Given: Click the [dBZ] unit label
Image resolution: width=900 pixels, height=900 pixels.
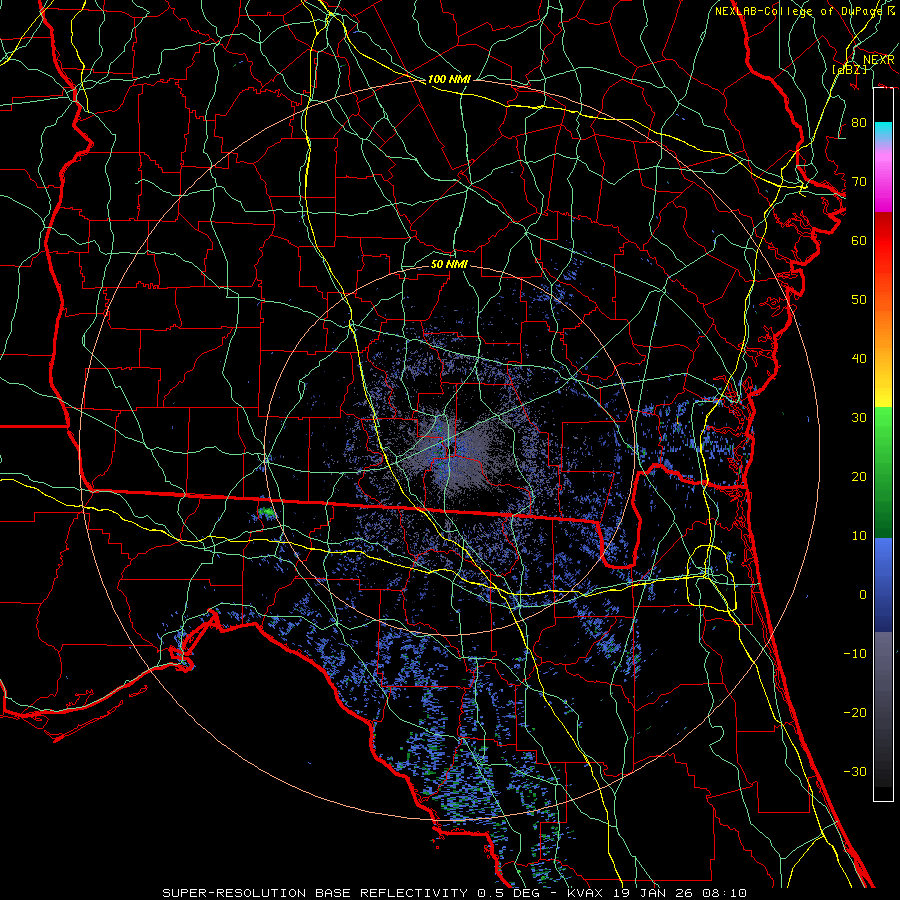Looking at the screenshot, I should pos(849,69).
